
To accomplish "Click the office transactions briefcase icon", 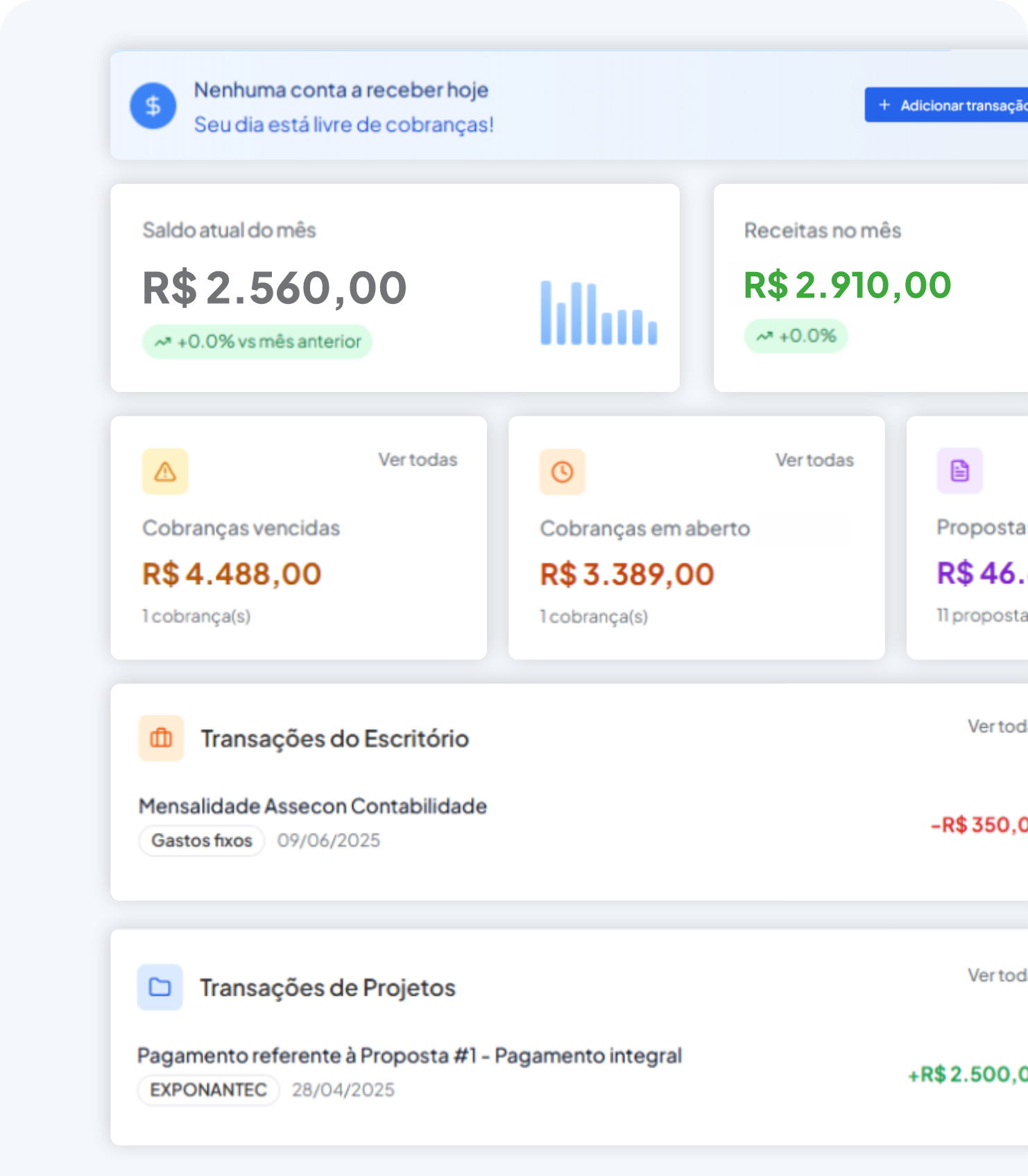I will tap(161, 738).
